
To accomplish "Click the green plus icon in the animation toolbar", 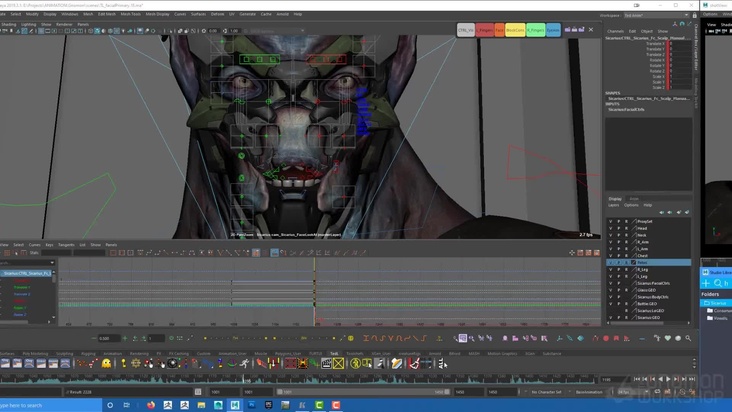I will (x=125, y=338).
